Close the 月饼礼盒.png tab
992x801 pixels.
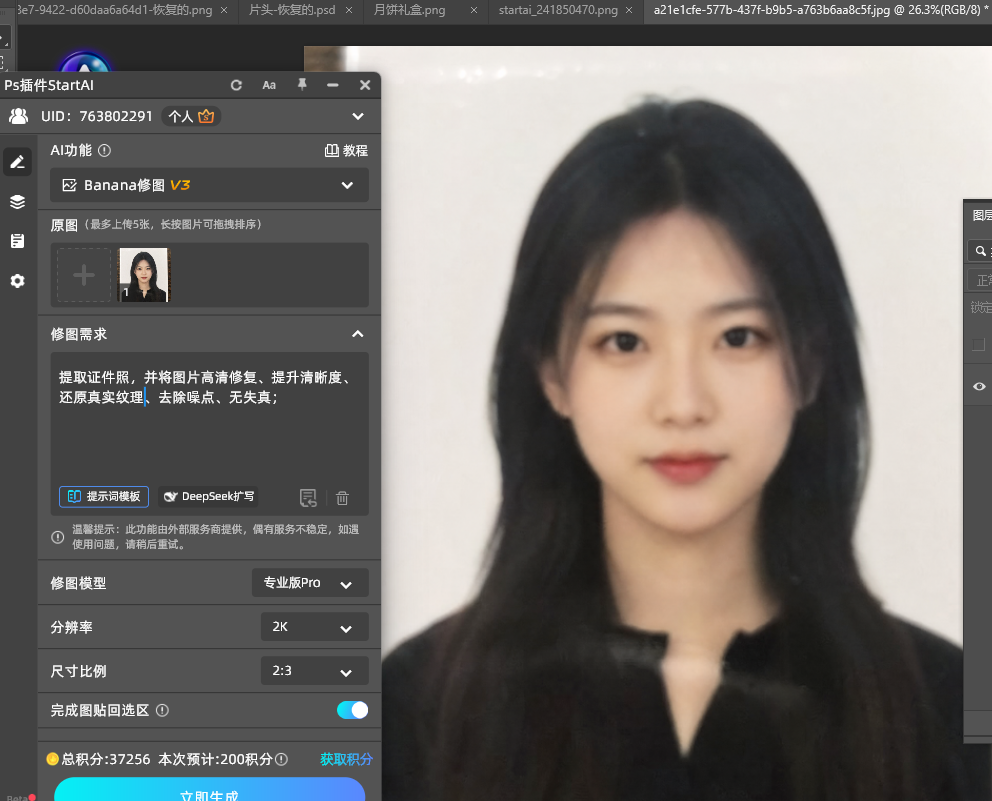click(474, 10)
